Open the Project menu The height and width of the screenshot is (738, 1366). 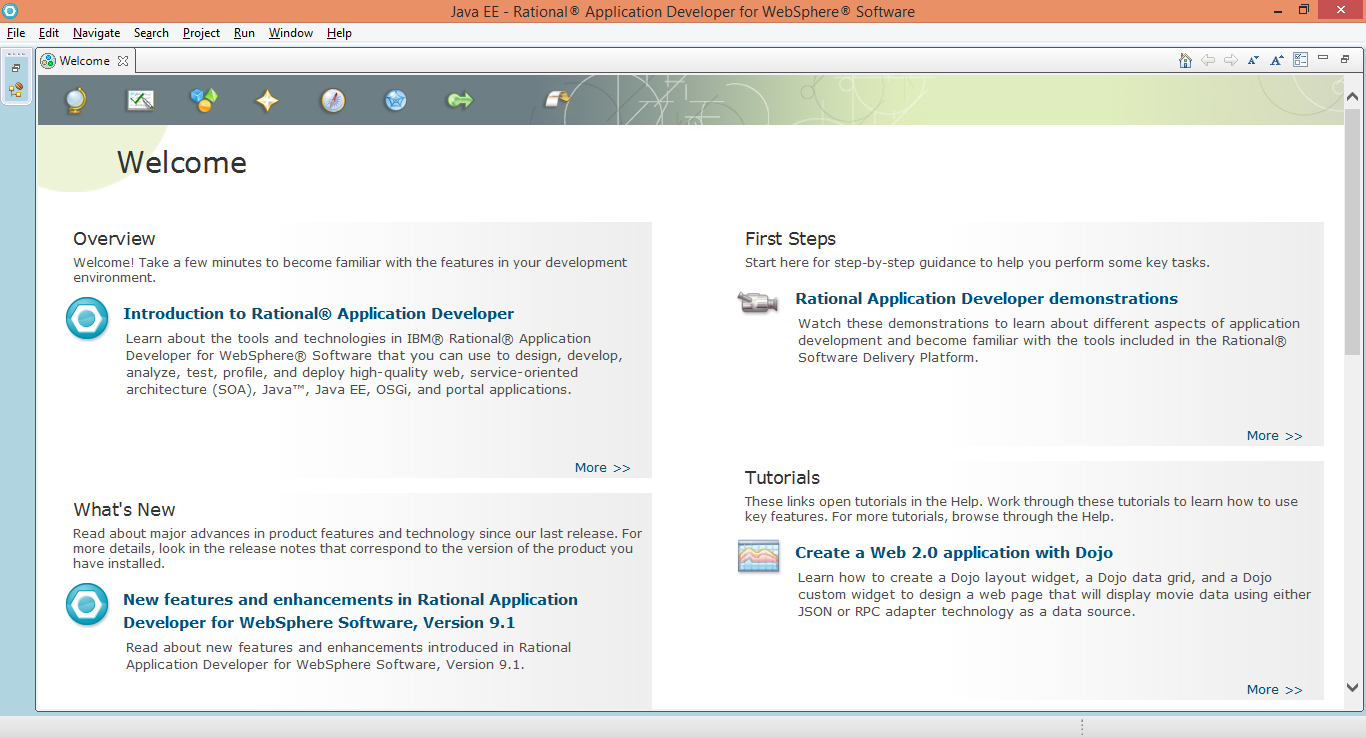click(x=201, y=33)
